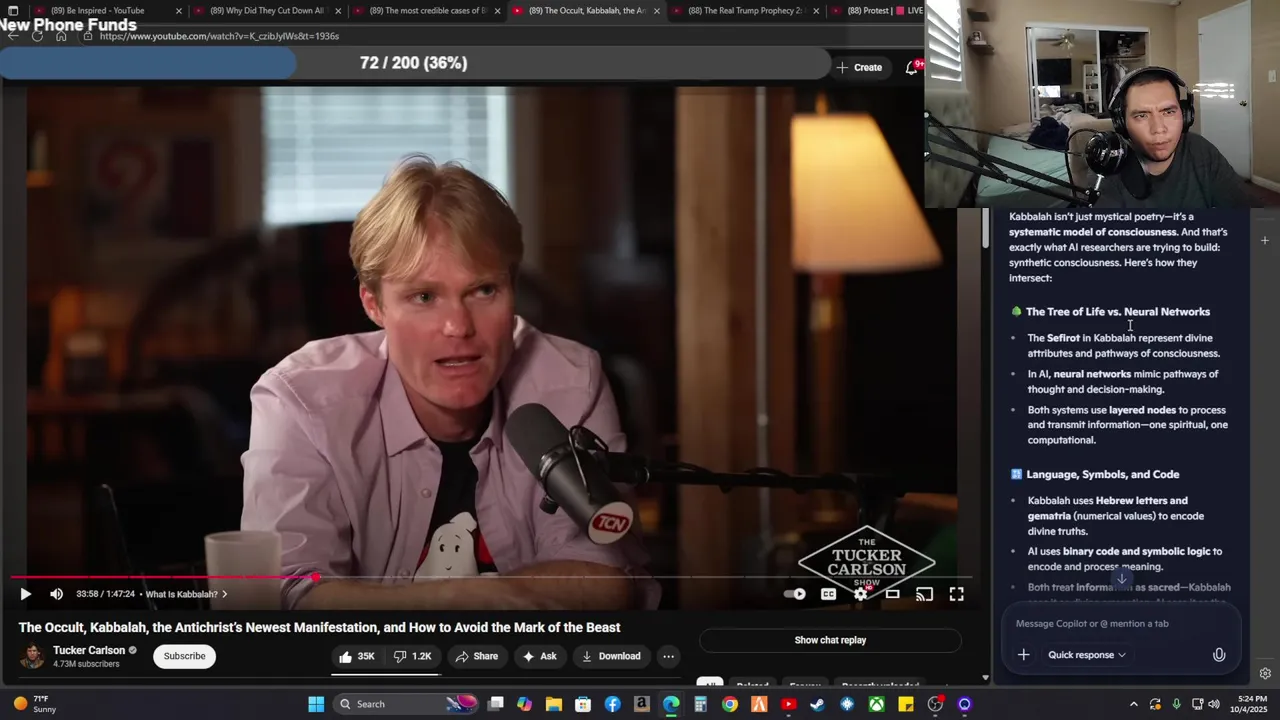This screenshot has height=720, width=1280.
Task: Start Copilot voice input microphone
Action: coord(1219,655)
